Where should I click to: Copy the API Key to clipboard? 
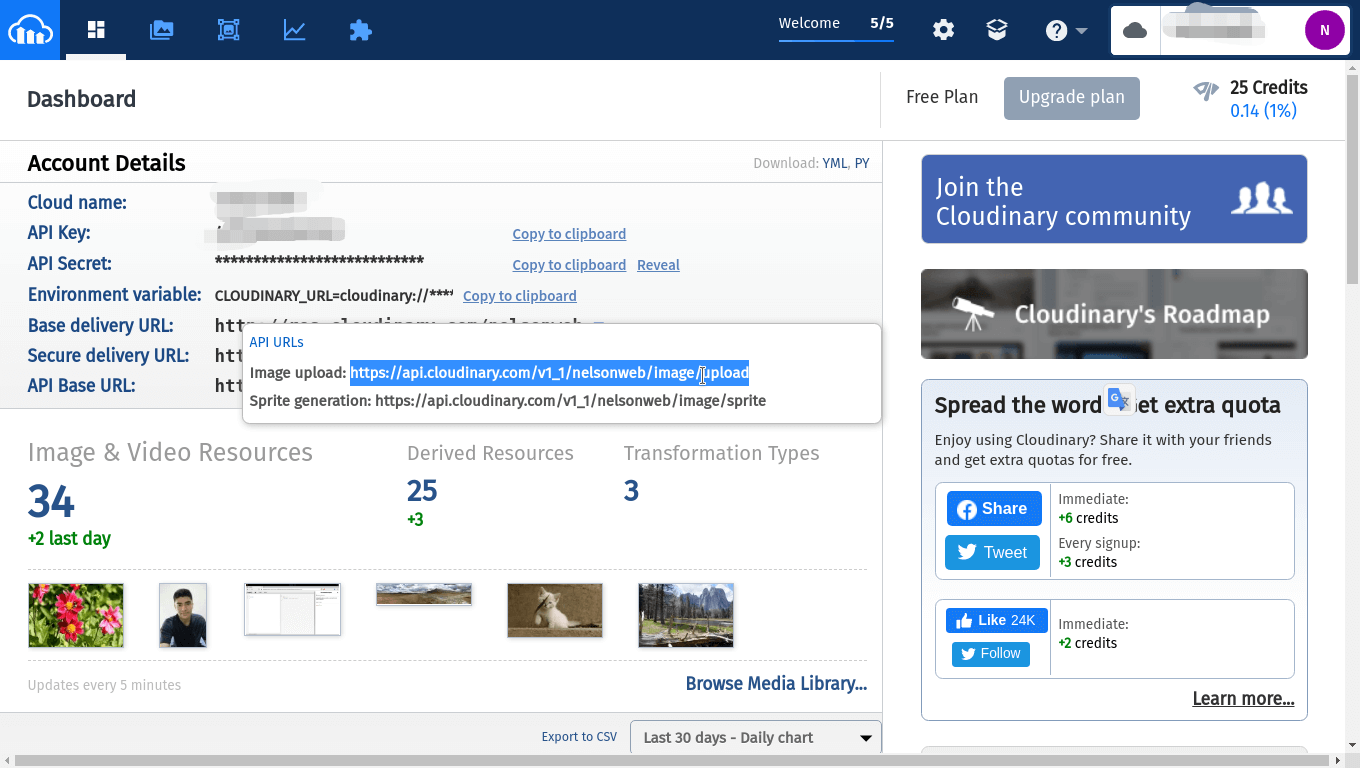(x=569, y=234)
